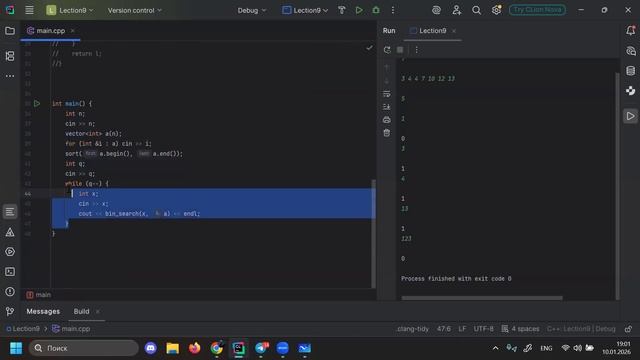
Task: Rerun Lection9 in Run panel
Action: [x=387, y=50]
